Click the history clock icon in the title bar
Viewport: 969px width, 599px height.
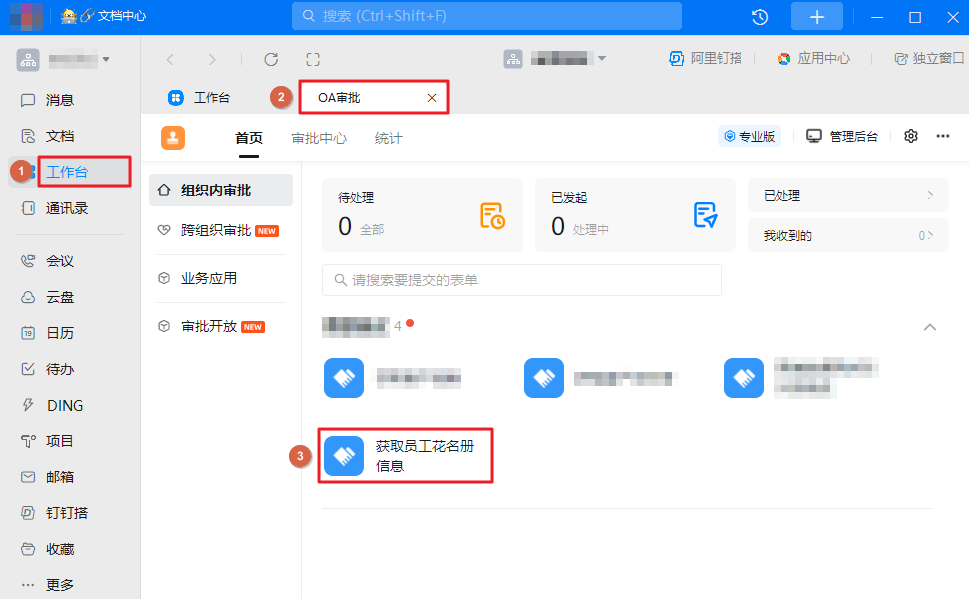pyautogui.click(x=759, y=16)
